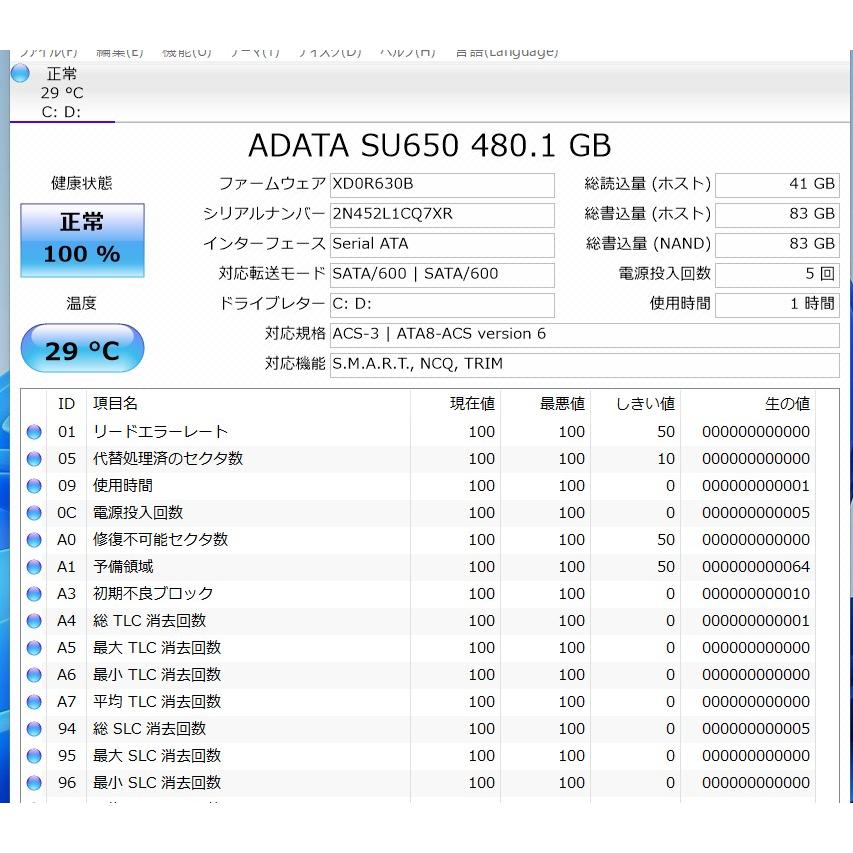Click the transfer mode field SATA/600 | SATA/600
This screenshot has width=853, height=853.
[442, 274]
